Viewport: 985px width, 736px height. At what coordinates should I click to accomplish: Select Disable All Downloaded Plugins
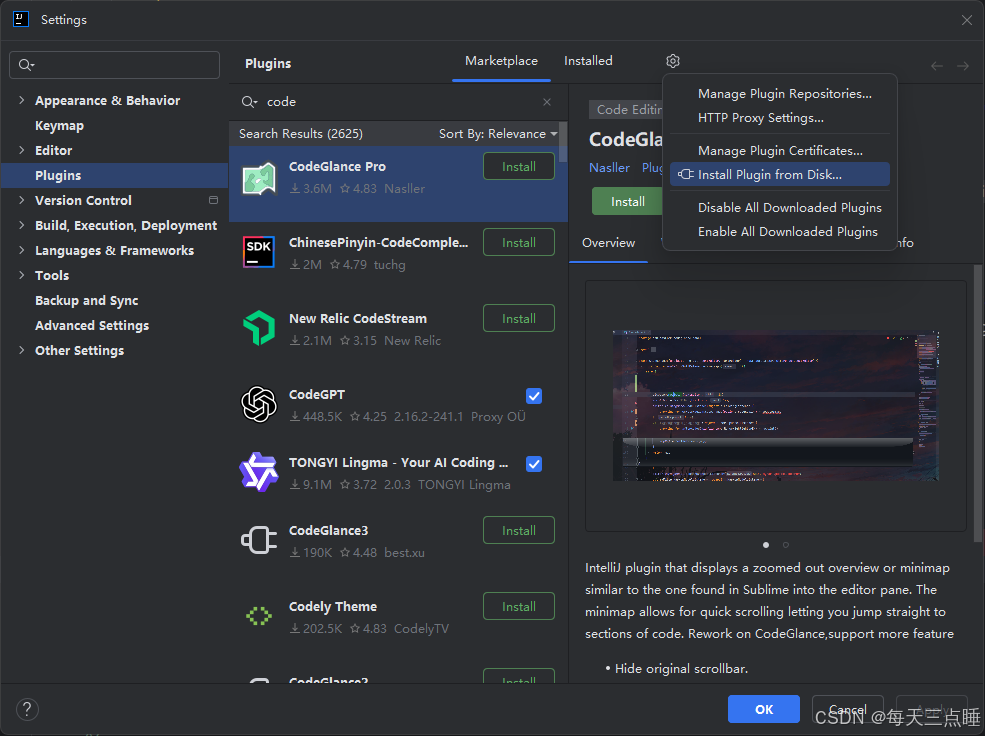tap(780, 208)
